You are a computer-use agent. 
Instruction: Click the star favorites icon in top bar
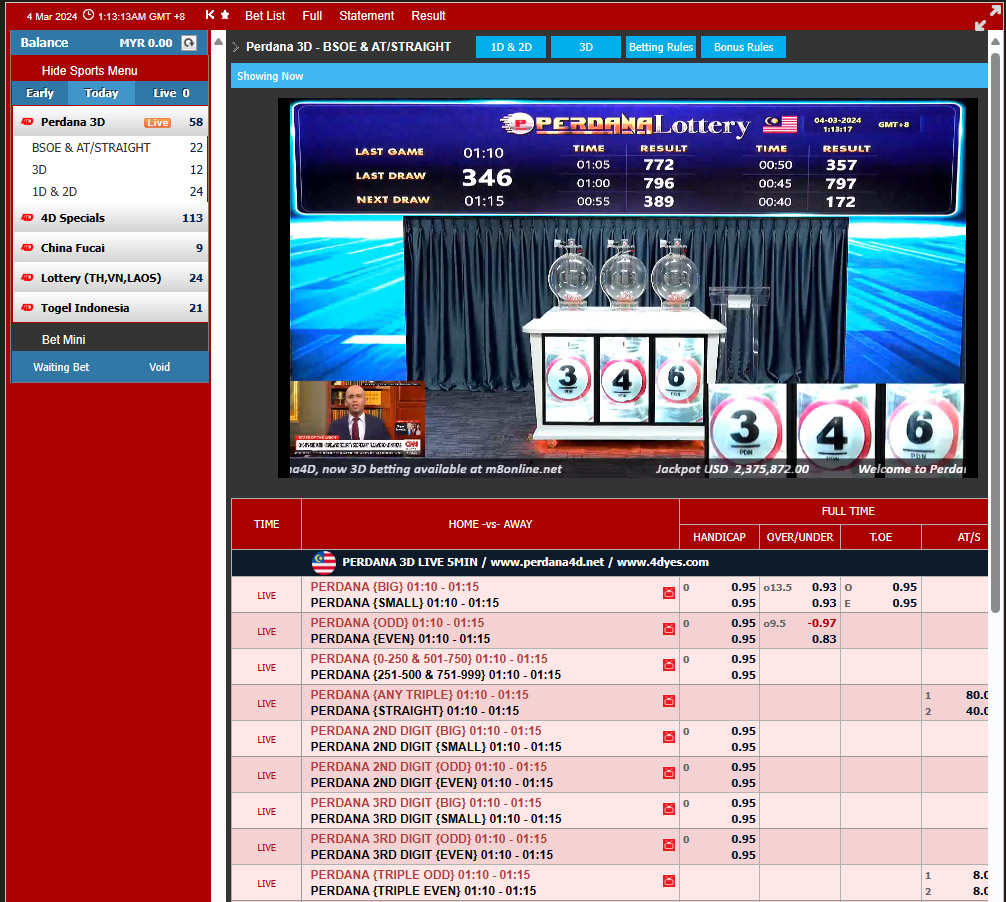225,15
